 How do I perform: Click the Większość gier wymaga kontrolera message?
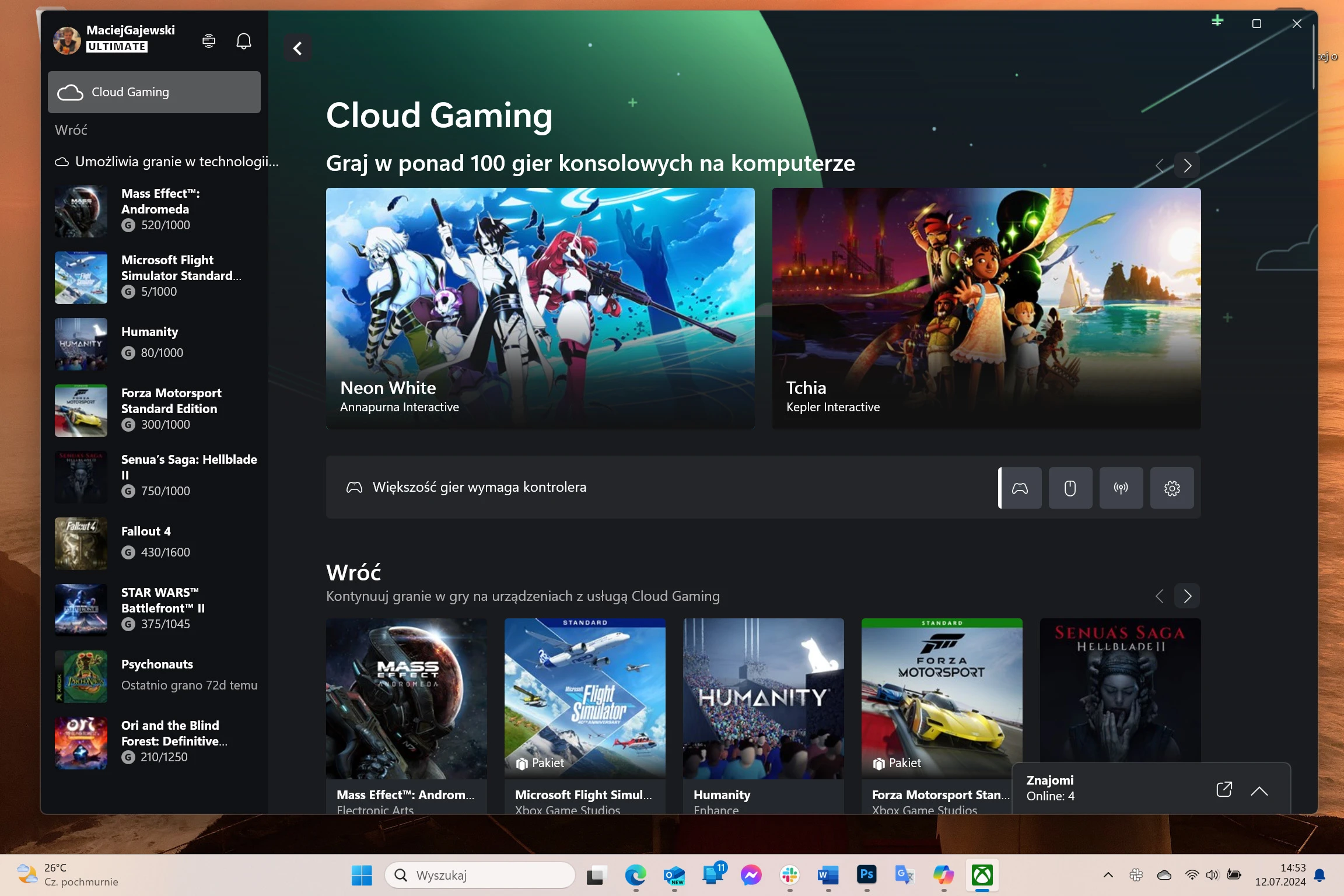point(480,487)
